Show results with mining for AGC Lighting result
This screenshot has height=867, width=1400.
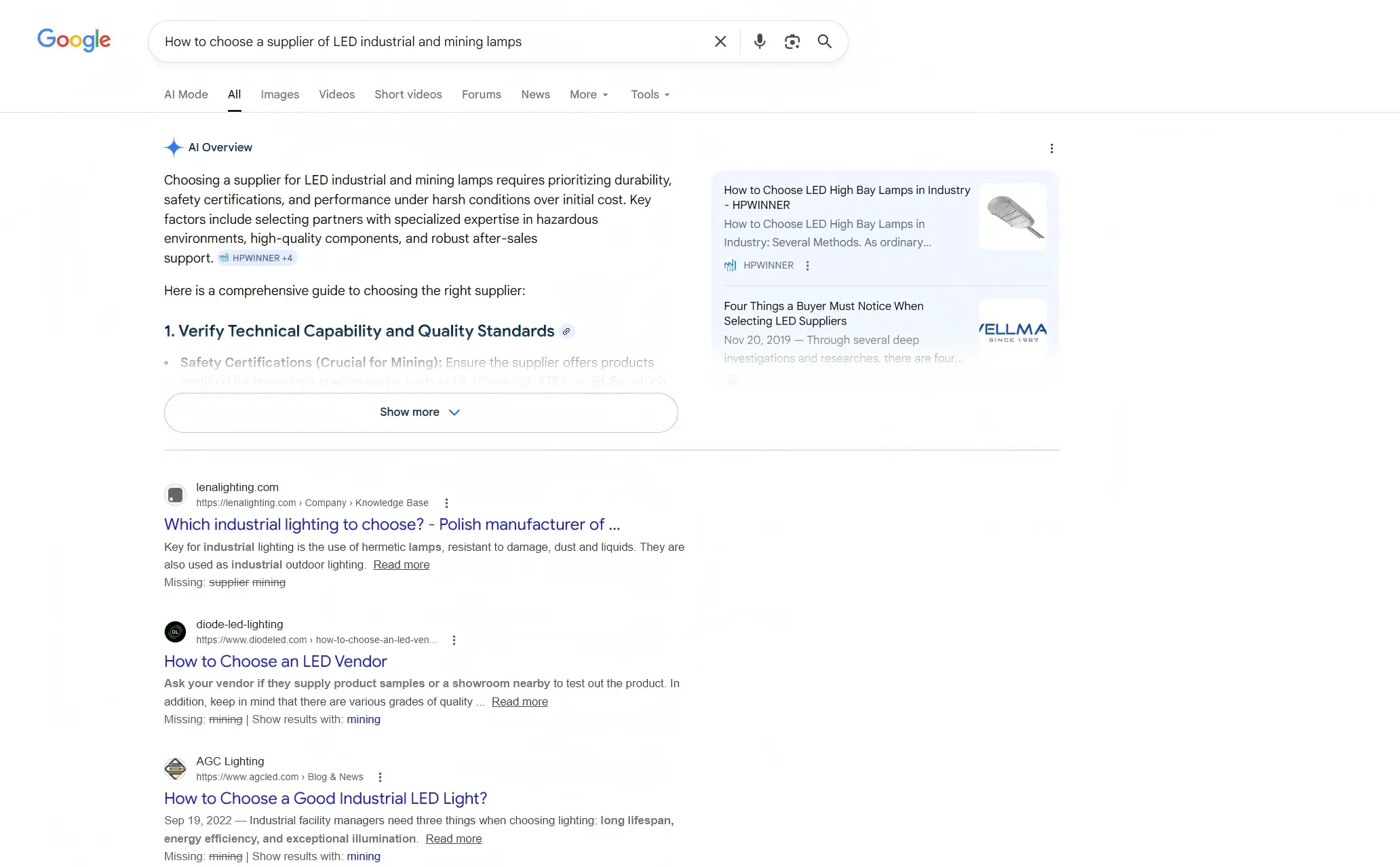click(x=364, y=857)
